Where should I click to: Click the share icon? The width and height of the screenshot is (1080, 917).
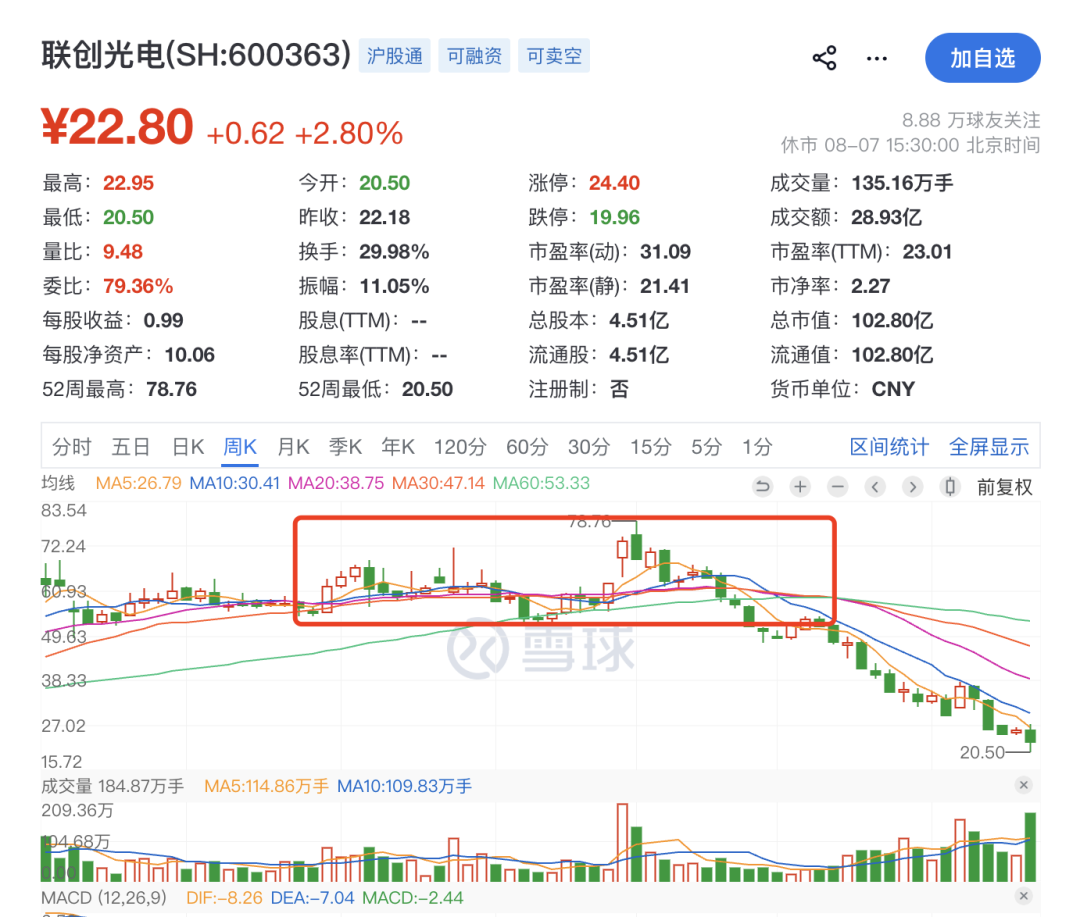tap(824, 58)
